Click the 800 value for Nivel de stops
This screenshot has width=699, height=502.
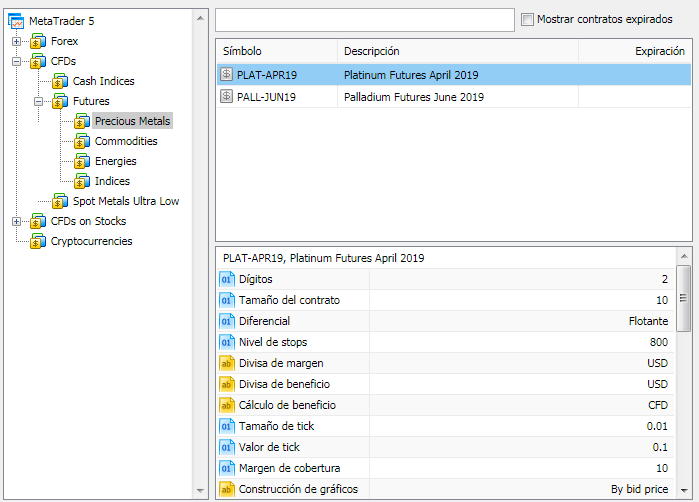click(658, 342)
